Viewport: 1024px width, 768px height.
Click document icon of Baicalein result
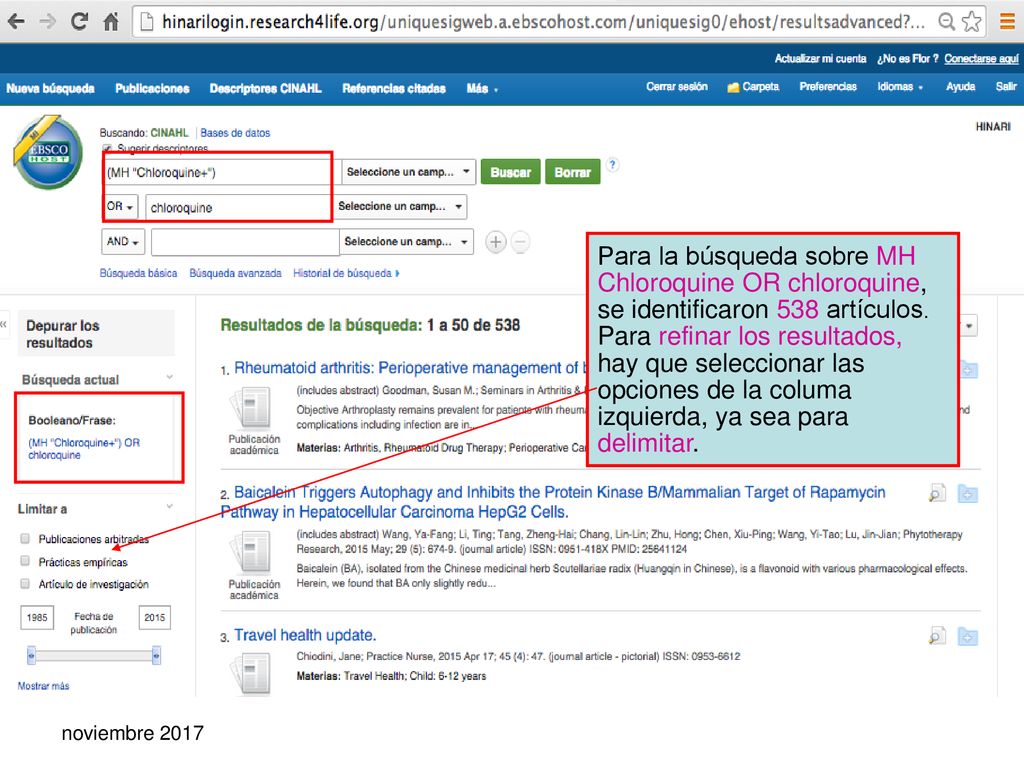click(251, 554)
